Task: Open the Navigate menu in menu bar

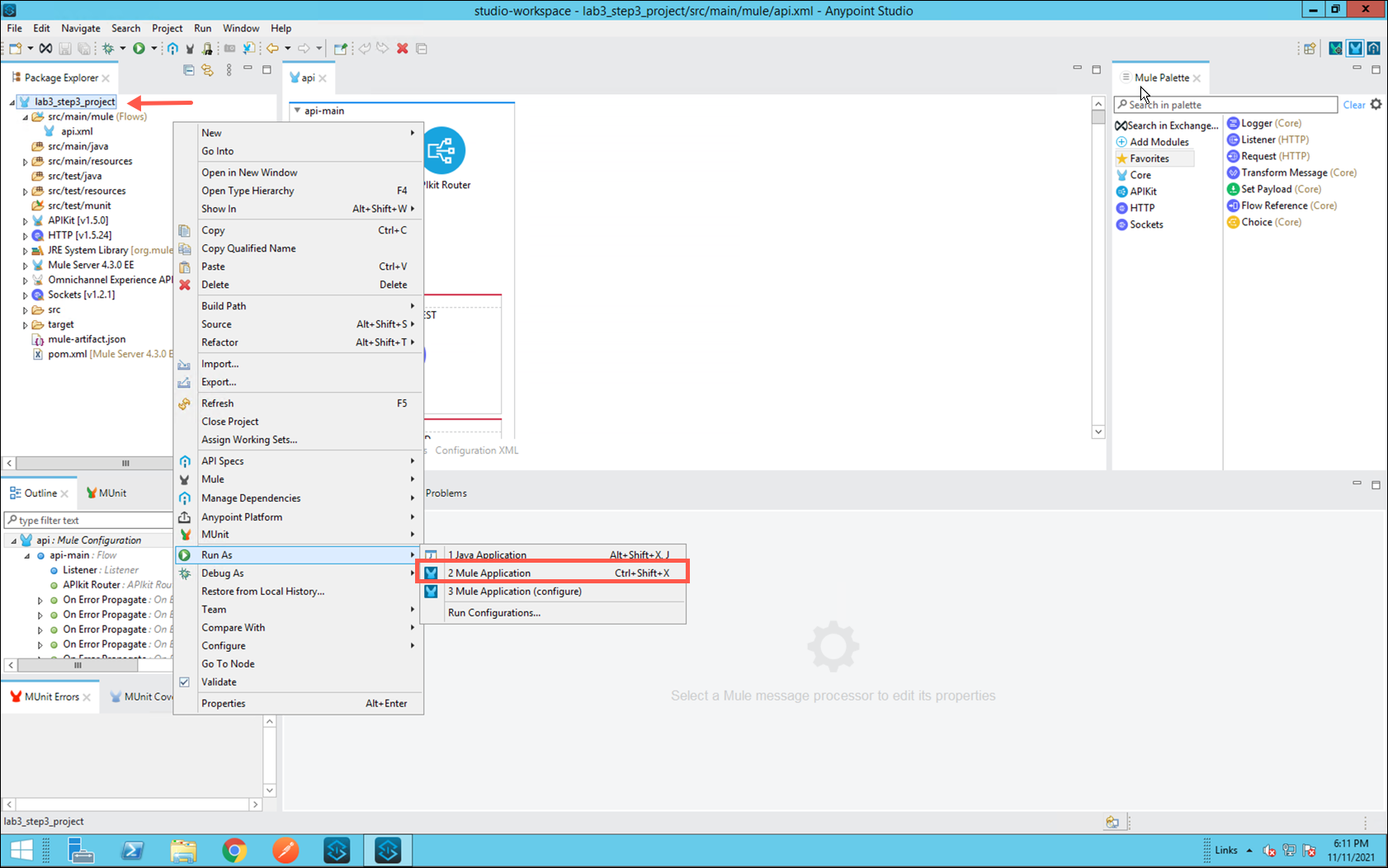Action: [x=81, y=28]
